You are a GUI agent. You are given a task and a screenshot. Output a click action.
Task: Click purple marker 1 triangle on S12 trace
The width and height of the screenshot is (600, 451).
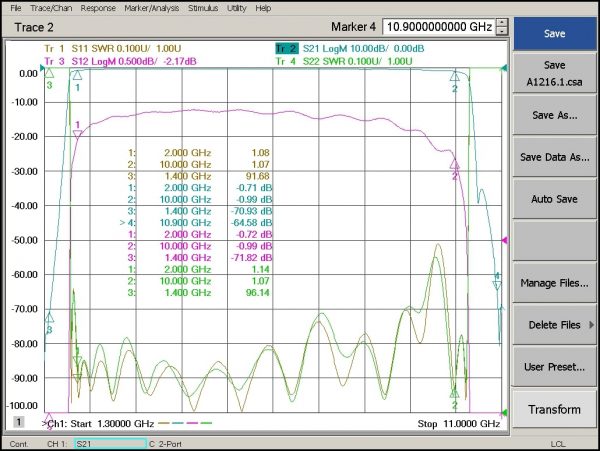[77, 134]
